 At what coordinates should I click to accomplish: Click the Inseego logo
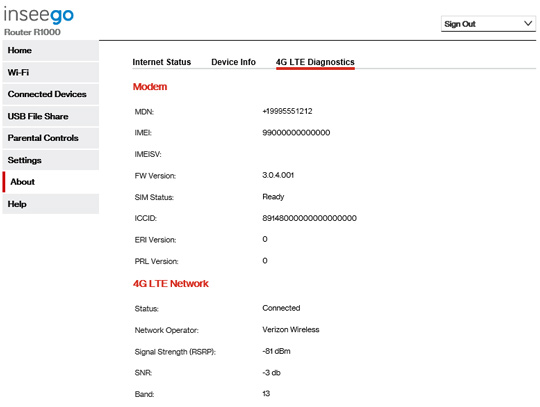tap(39, 15)
